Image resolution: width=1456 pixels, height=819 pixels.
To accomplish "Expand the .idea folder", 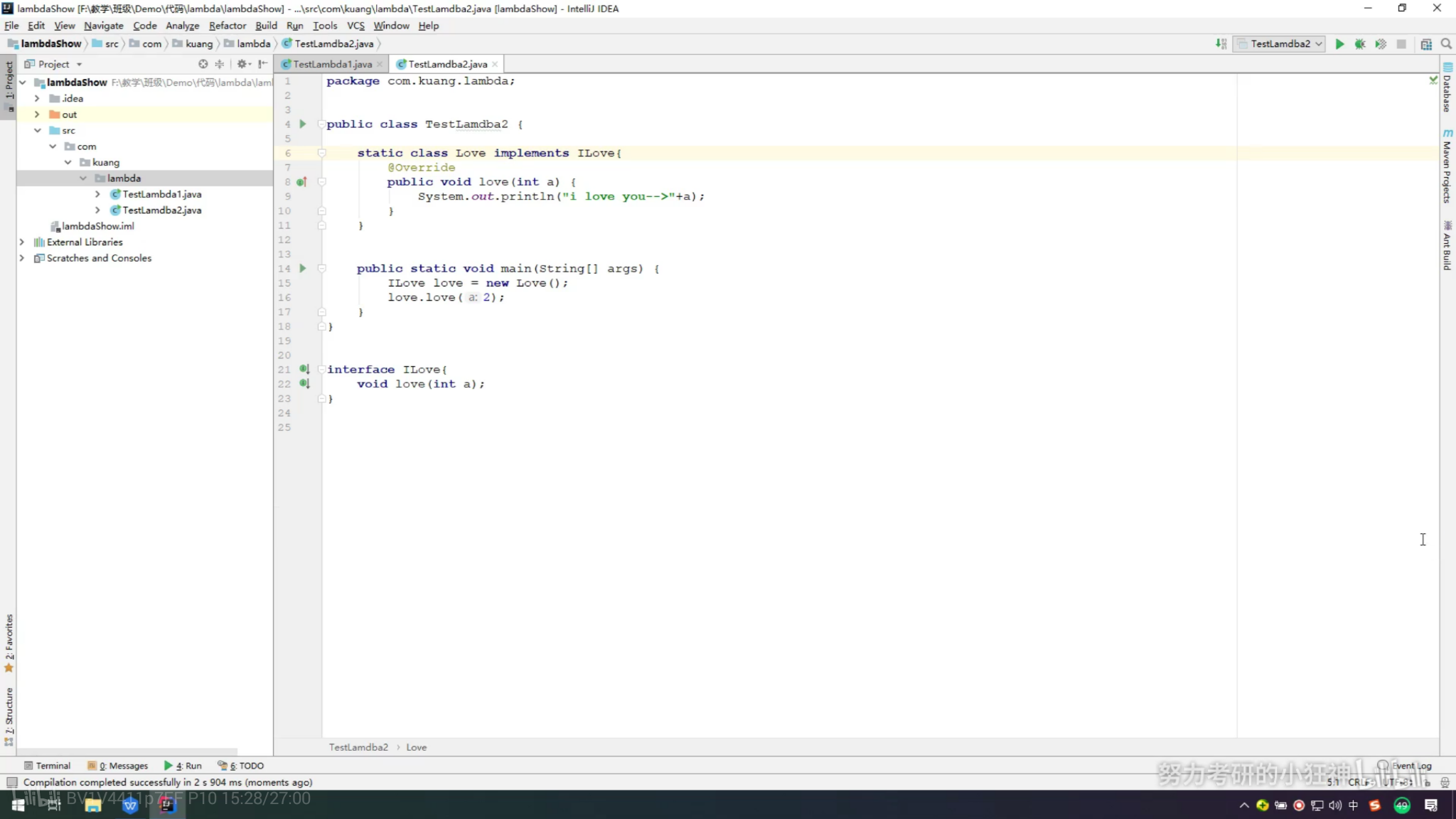I will [x=38, y=99].
